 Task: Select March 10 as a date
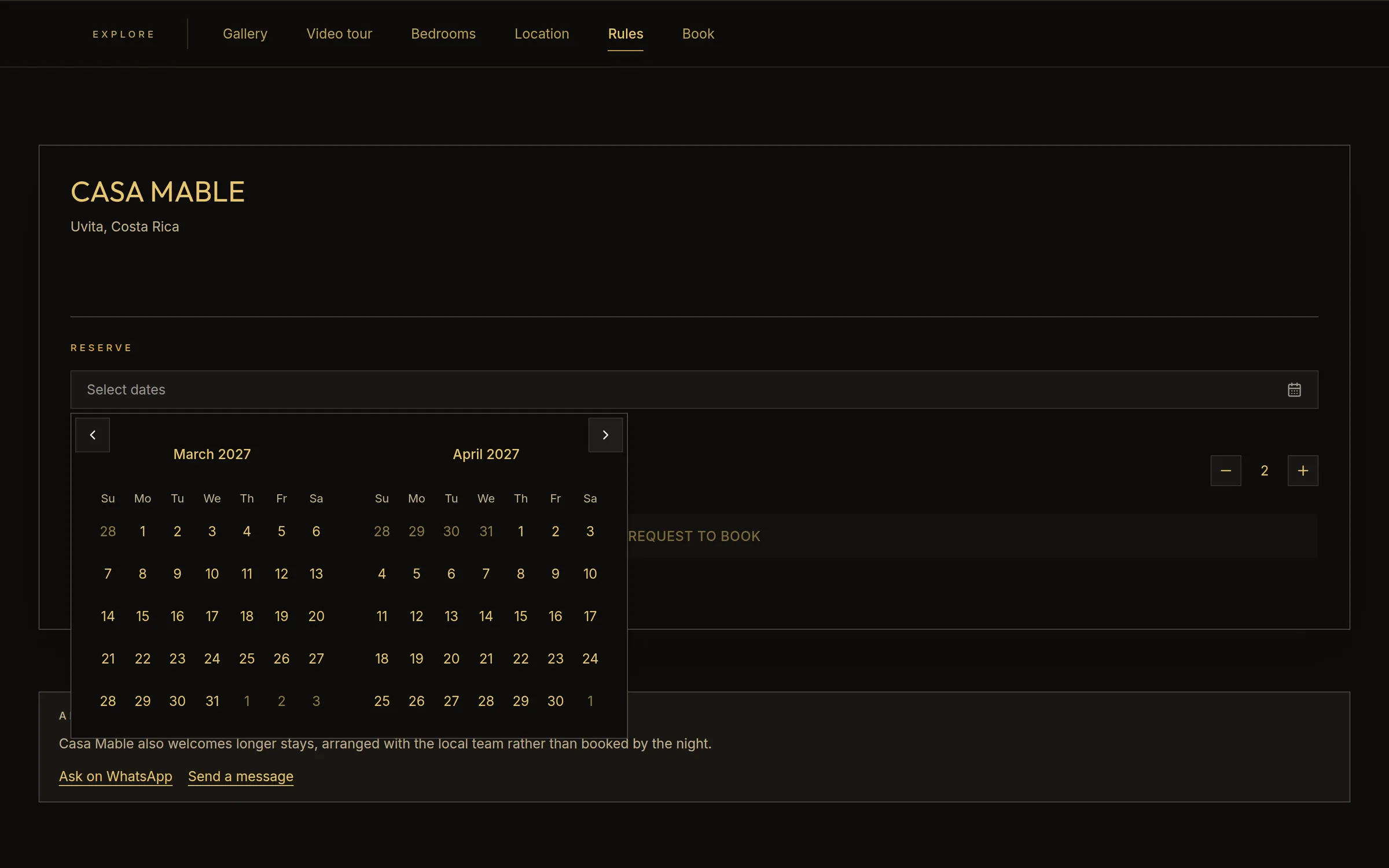point(212,573)
